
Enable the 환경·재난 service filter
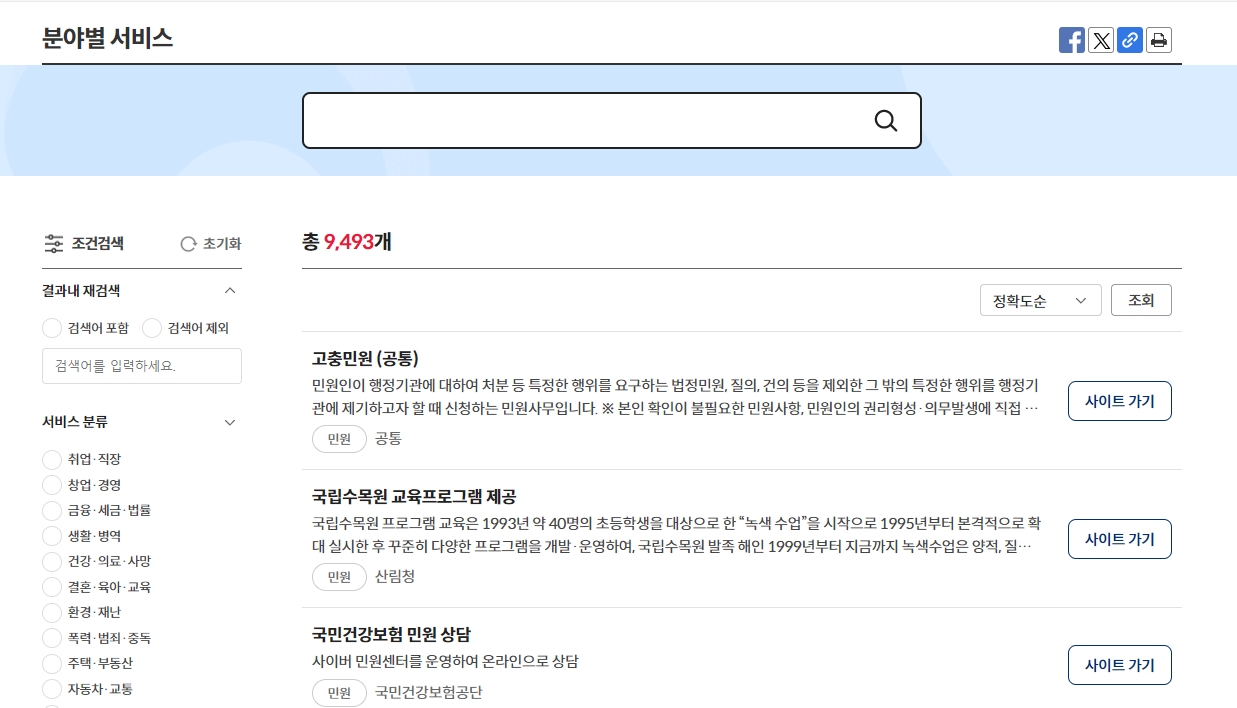click(51, 612)
